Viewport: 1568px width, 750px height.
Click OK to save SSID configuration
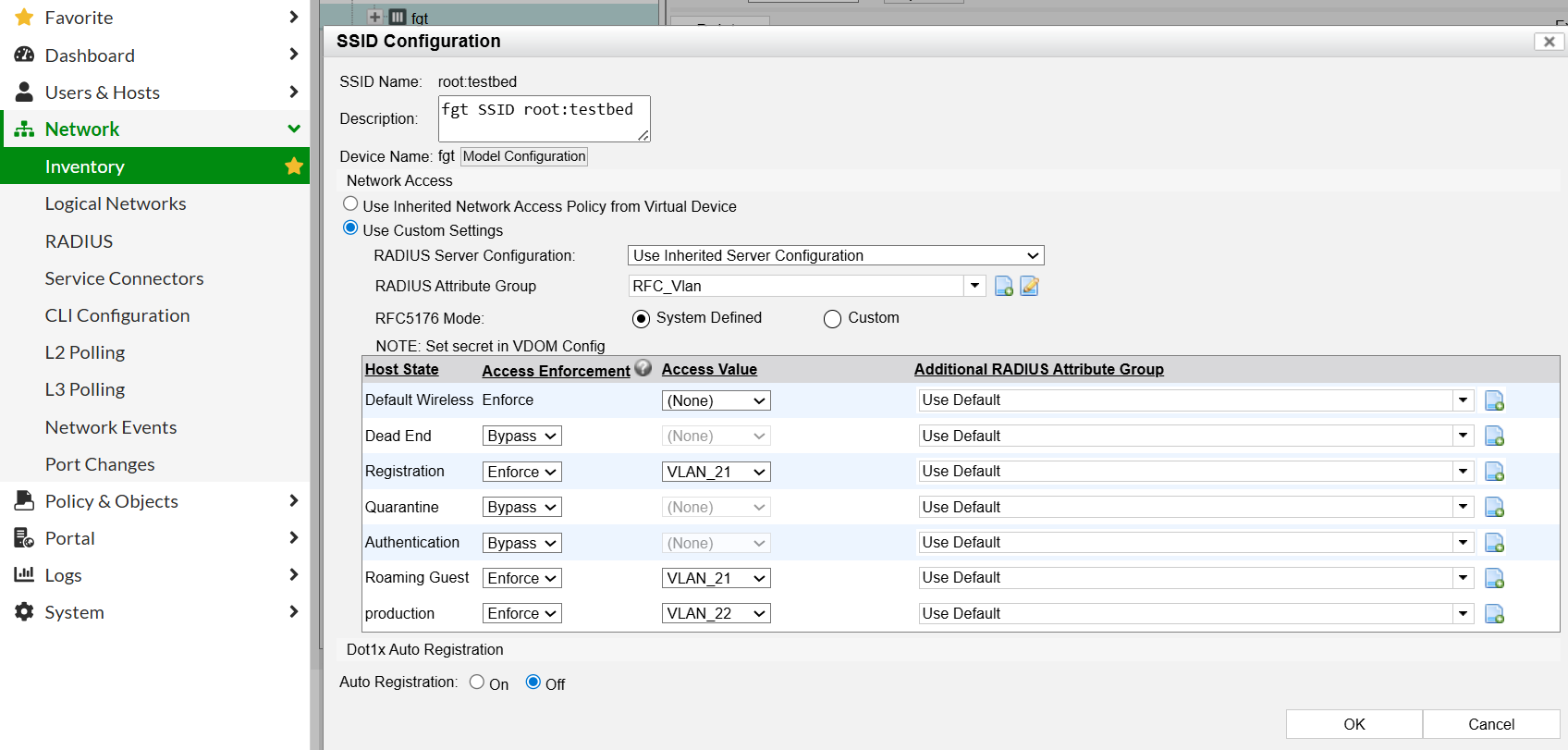click(x=1354, y=724)
